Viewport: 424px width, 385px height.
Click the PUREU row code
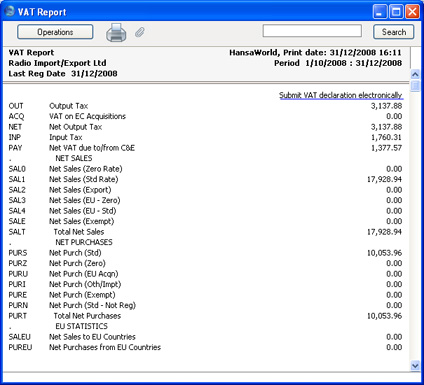pyautogui.click(x=20, y=347)
